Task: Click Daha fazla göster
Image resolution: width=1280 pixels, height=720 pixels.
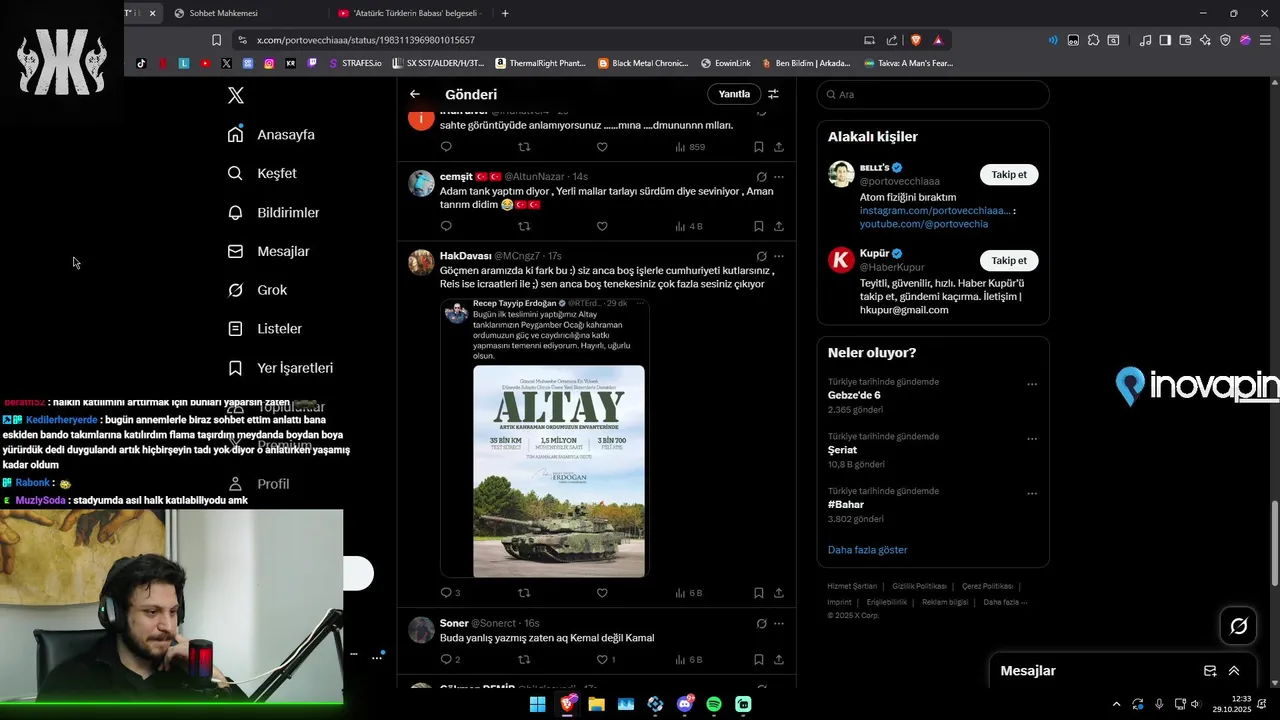Action: click(x=867, y=550)
